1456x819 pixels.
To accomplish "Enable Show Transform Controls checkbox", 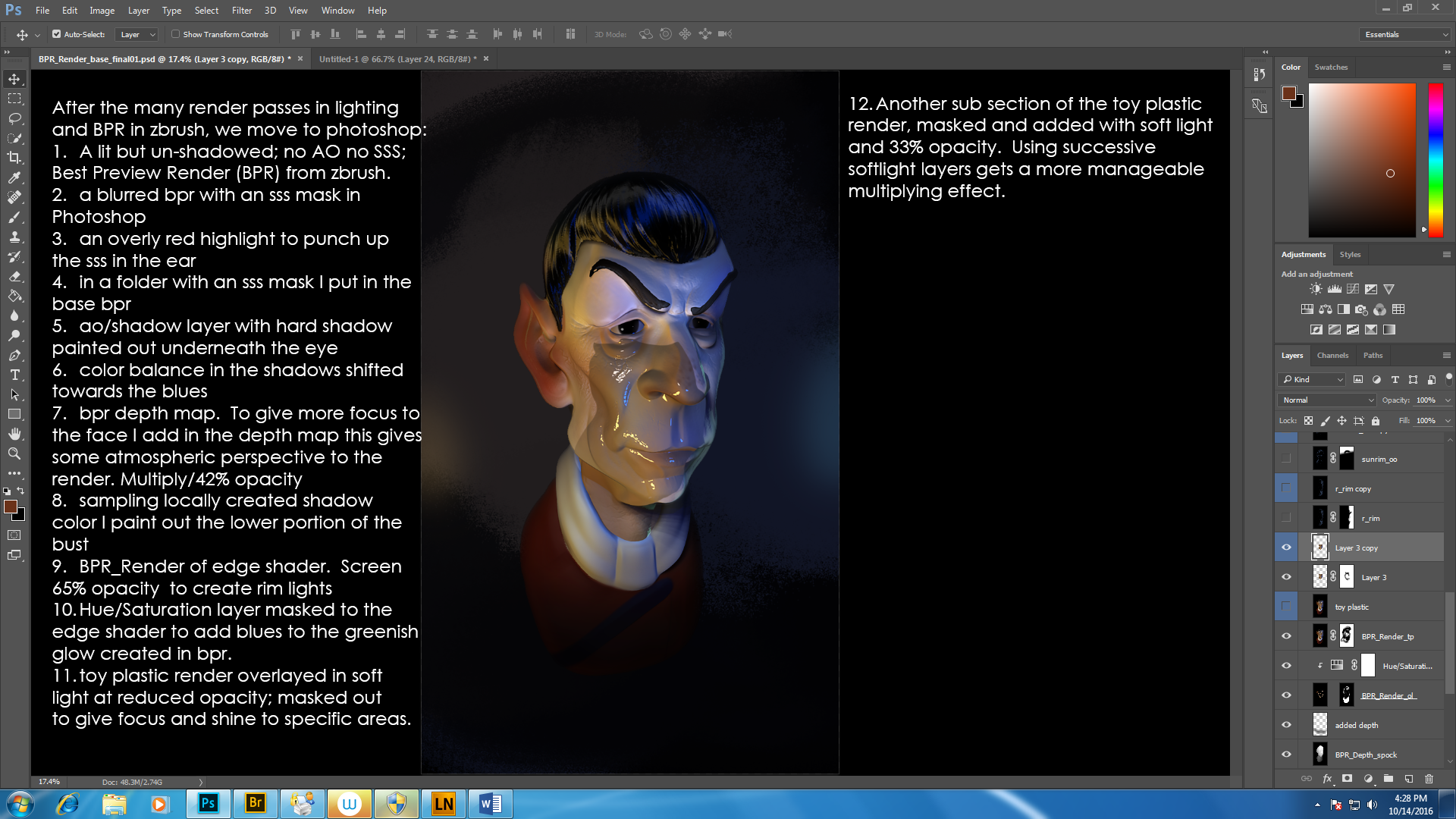I will click(176, 34).
